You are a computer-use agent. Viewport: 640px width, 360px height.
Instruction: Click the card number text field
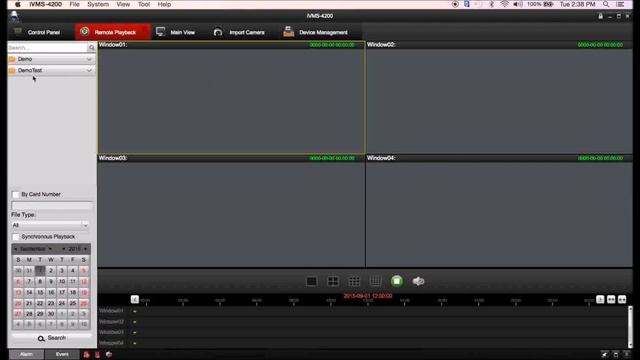[52, 205]
